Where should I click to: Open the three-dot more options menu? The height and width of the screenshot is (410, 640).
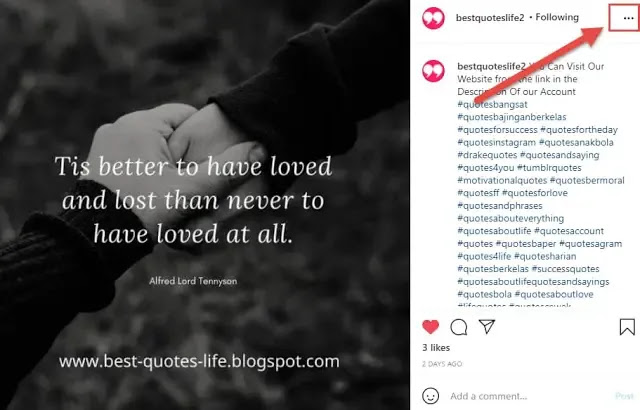(628, 18)
